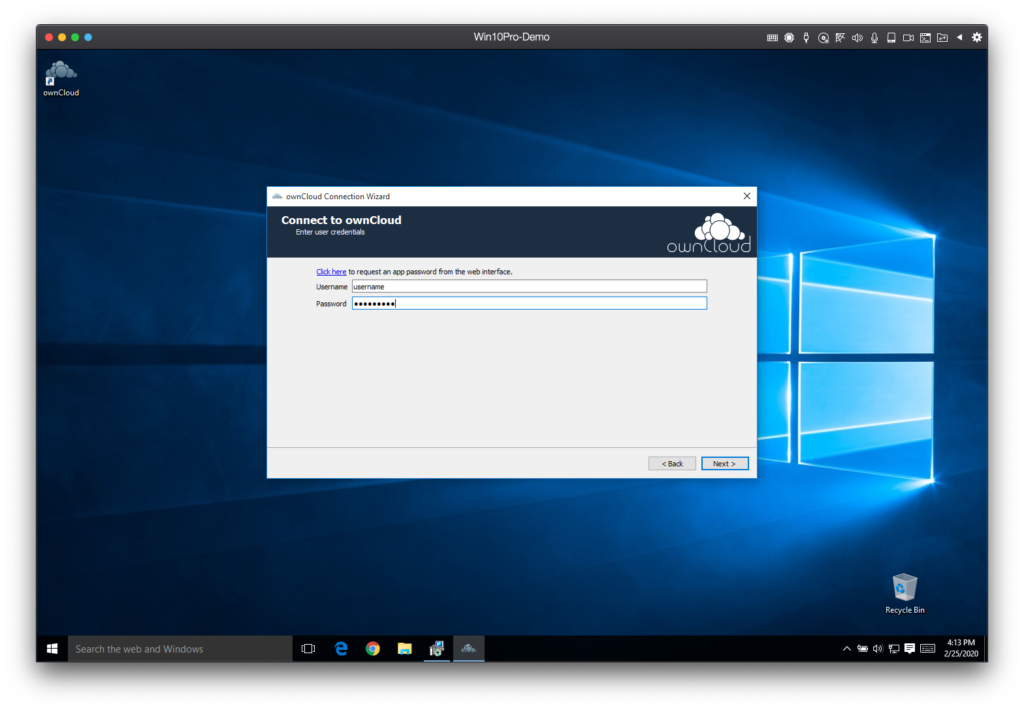Minimize the Win10Pro-Demo window with yellow button

pyautogui.click(x=62, y=37)
